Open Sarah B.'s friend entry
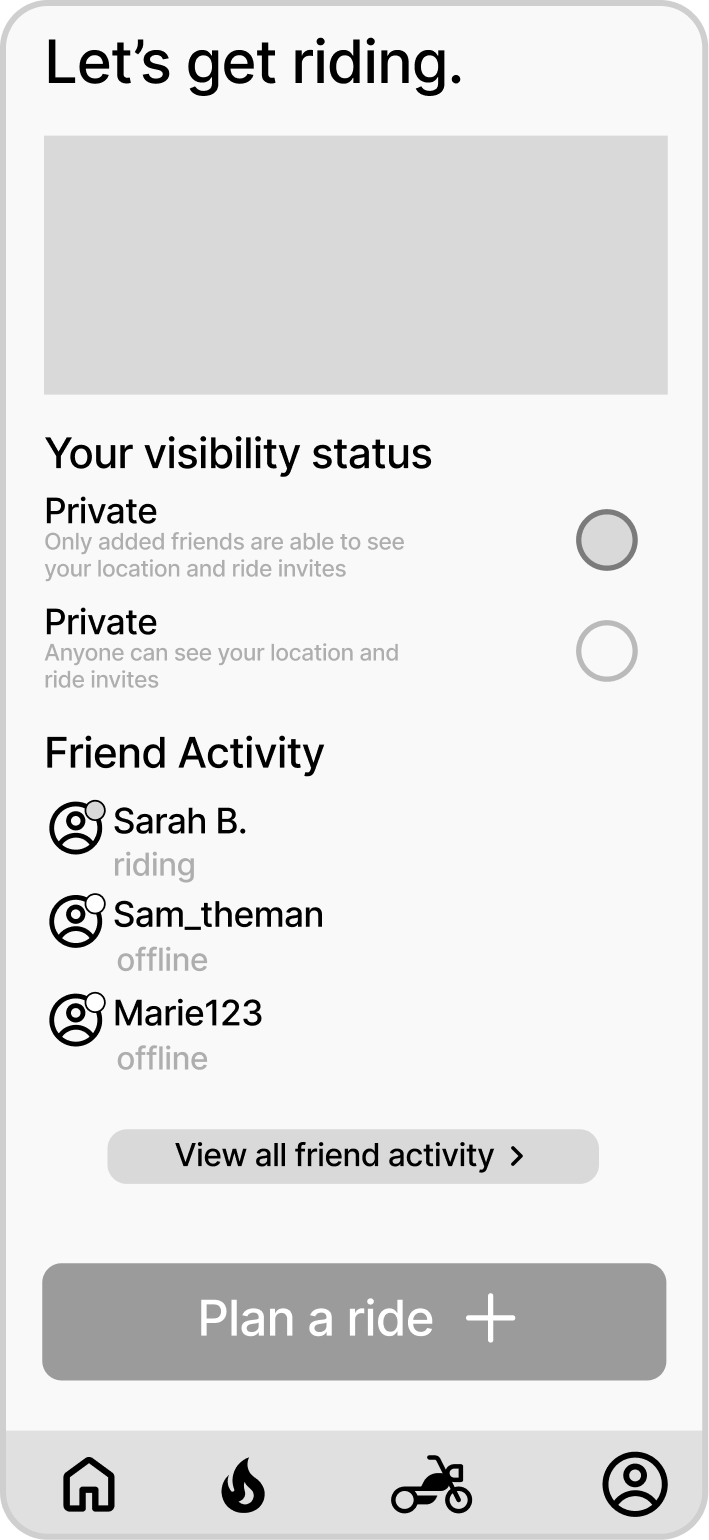The width and height of the screenshot is (709, 1540). pyautogui.click(x=180, y=822)
